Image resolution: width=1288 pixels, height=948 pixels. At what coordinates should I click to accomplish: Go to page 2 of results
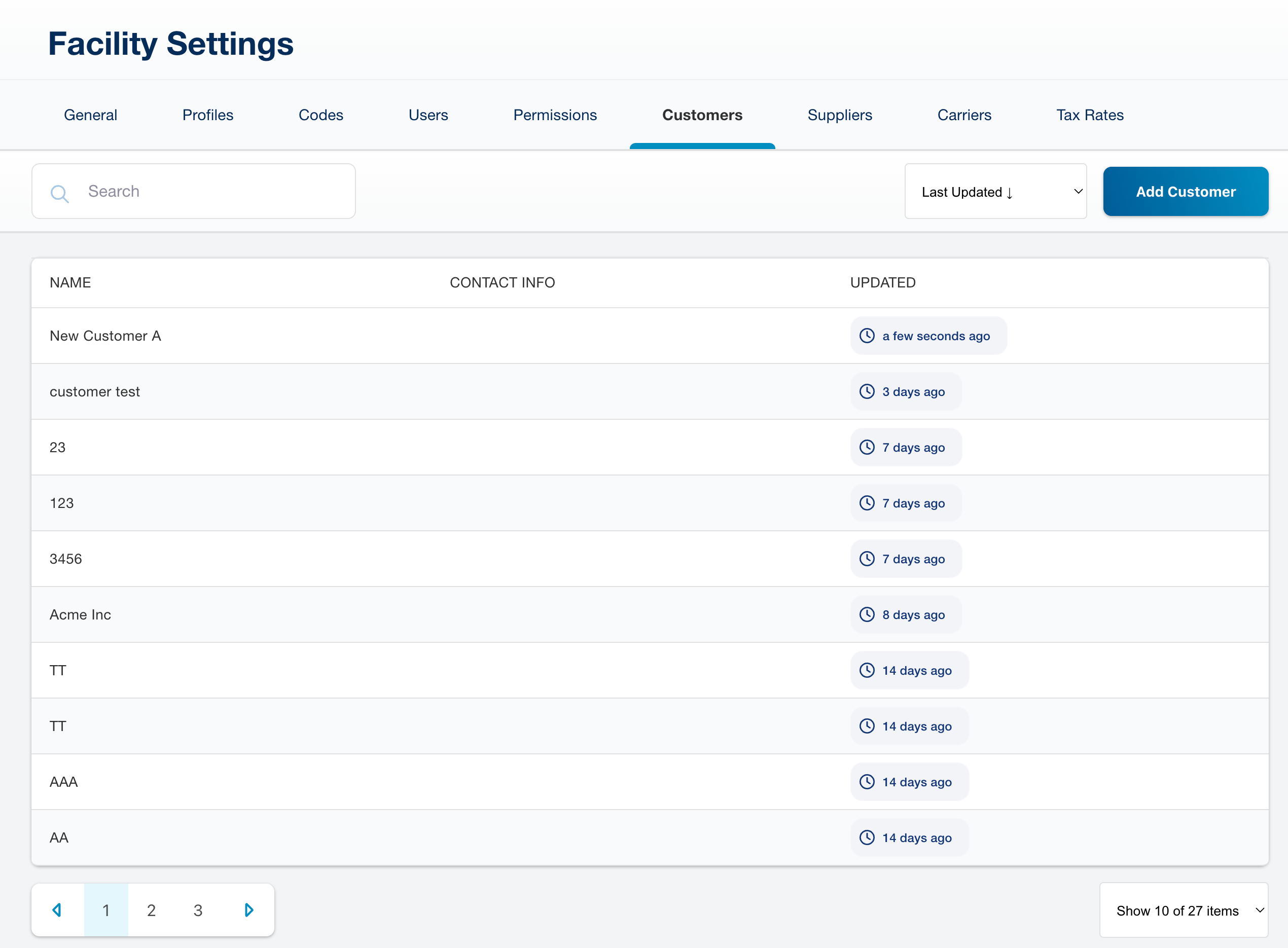coord(152,910)
